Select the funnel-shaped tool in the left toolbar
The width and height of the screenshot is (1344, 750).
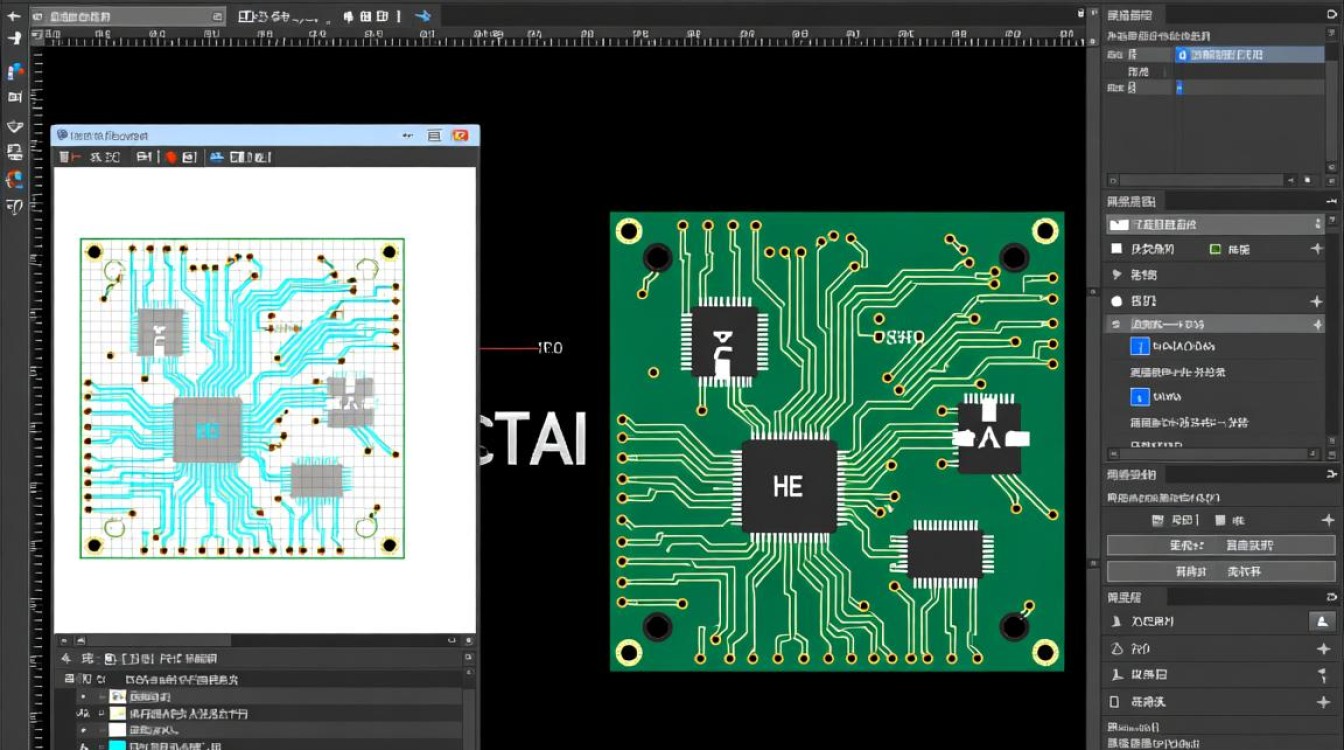15,126
